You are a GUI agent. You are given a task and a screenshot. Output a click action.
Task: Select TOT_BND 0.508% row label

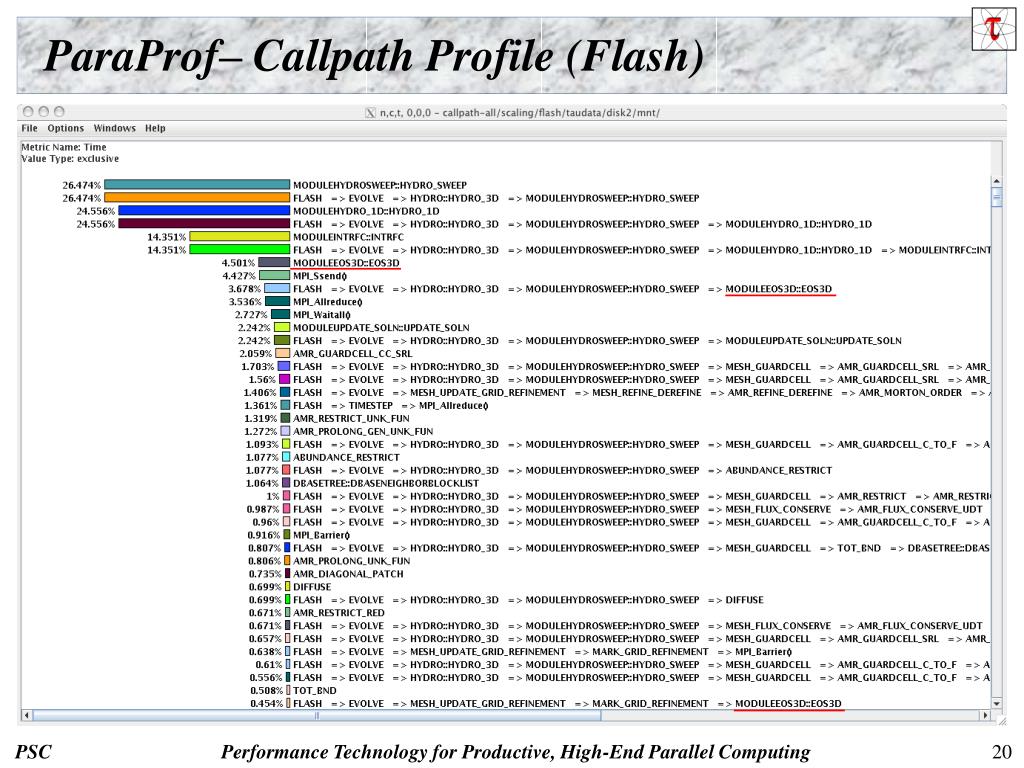click(x=314, y=690)
